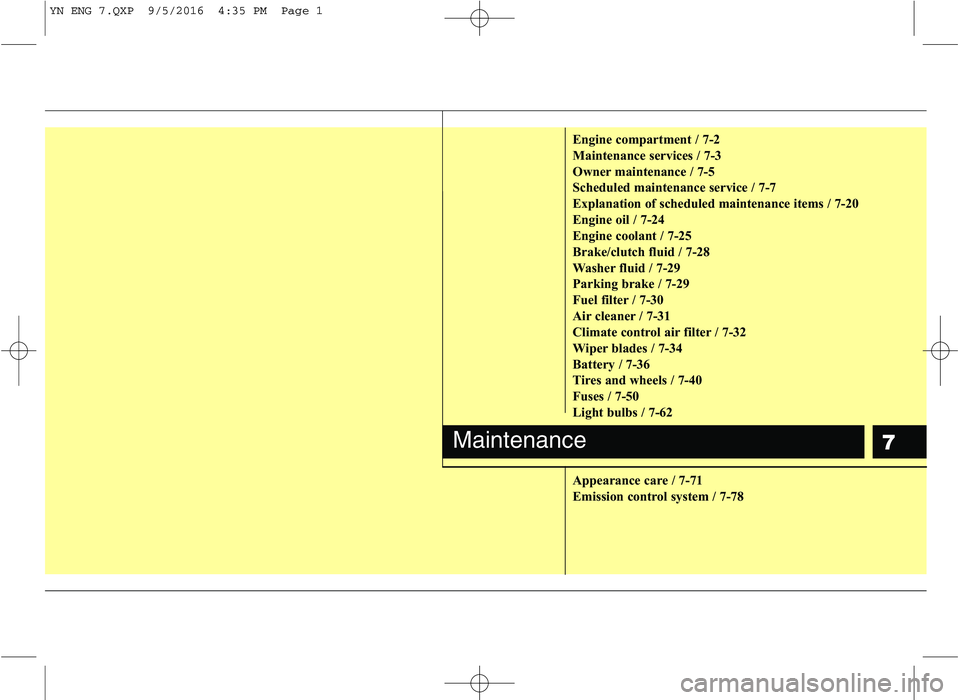The width and height of the screenshot is (960, 700).
Task: Select Emission control system / 7-78
Action: pyautogui.click(x=658, y=497)
